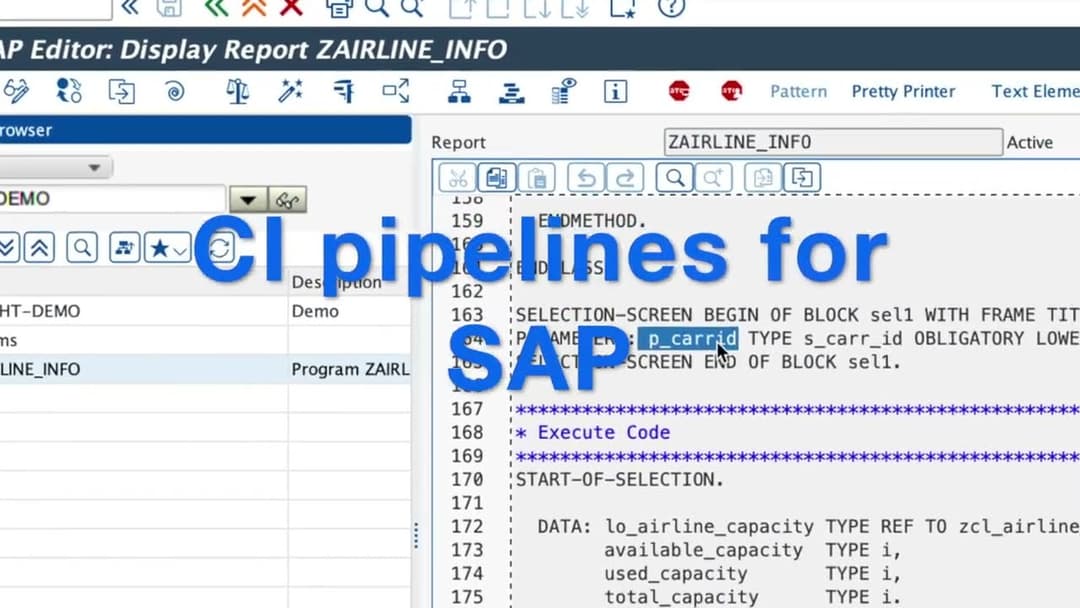Image resolution: width=1080 pixels, height=608 pixels.
Task: Open the package name history dropdown arrow
Action: [x=248, y=200]
